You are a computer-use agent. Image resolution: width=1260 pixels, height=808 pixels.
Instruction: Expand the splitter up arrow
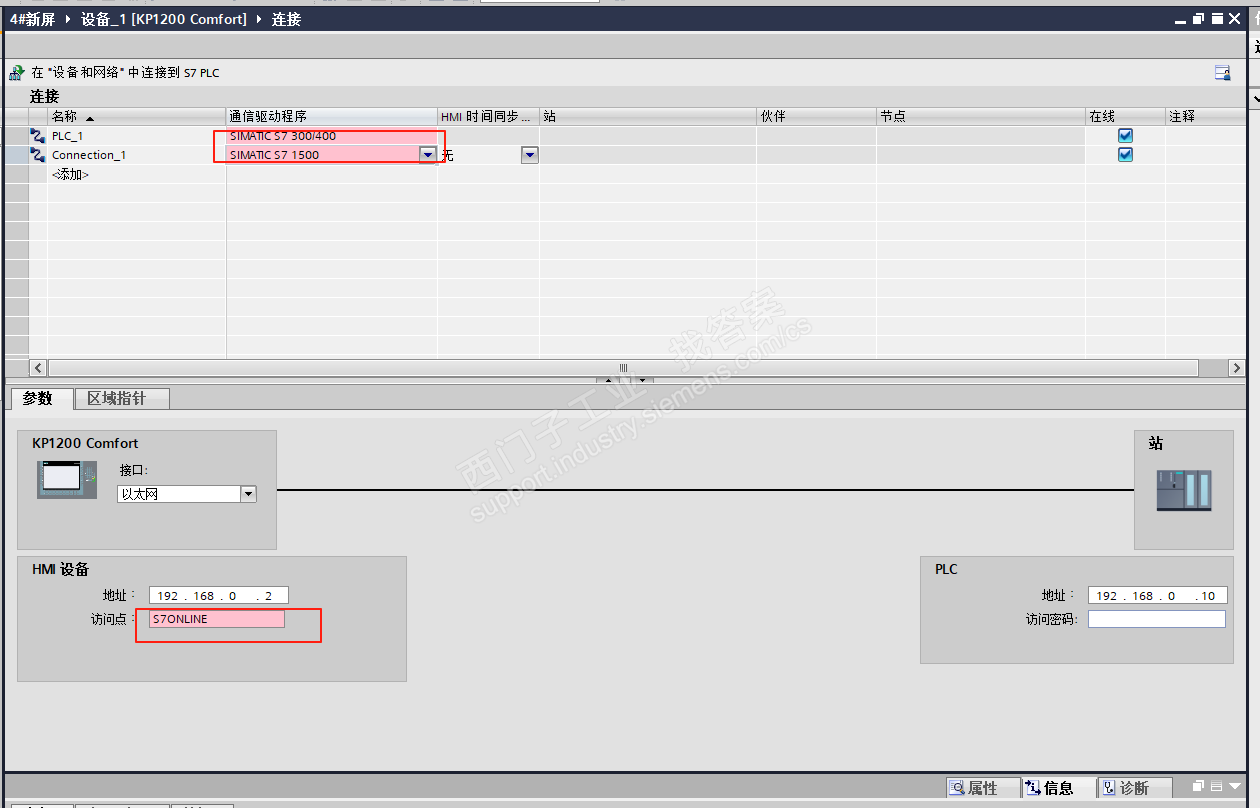tap(606, 380)
